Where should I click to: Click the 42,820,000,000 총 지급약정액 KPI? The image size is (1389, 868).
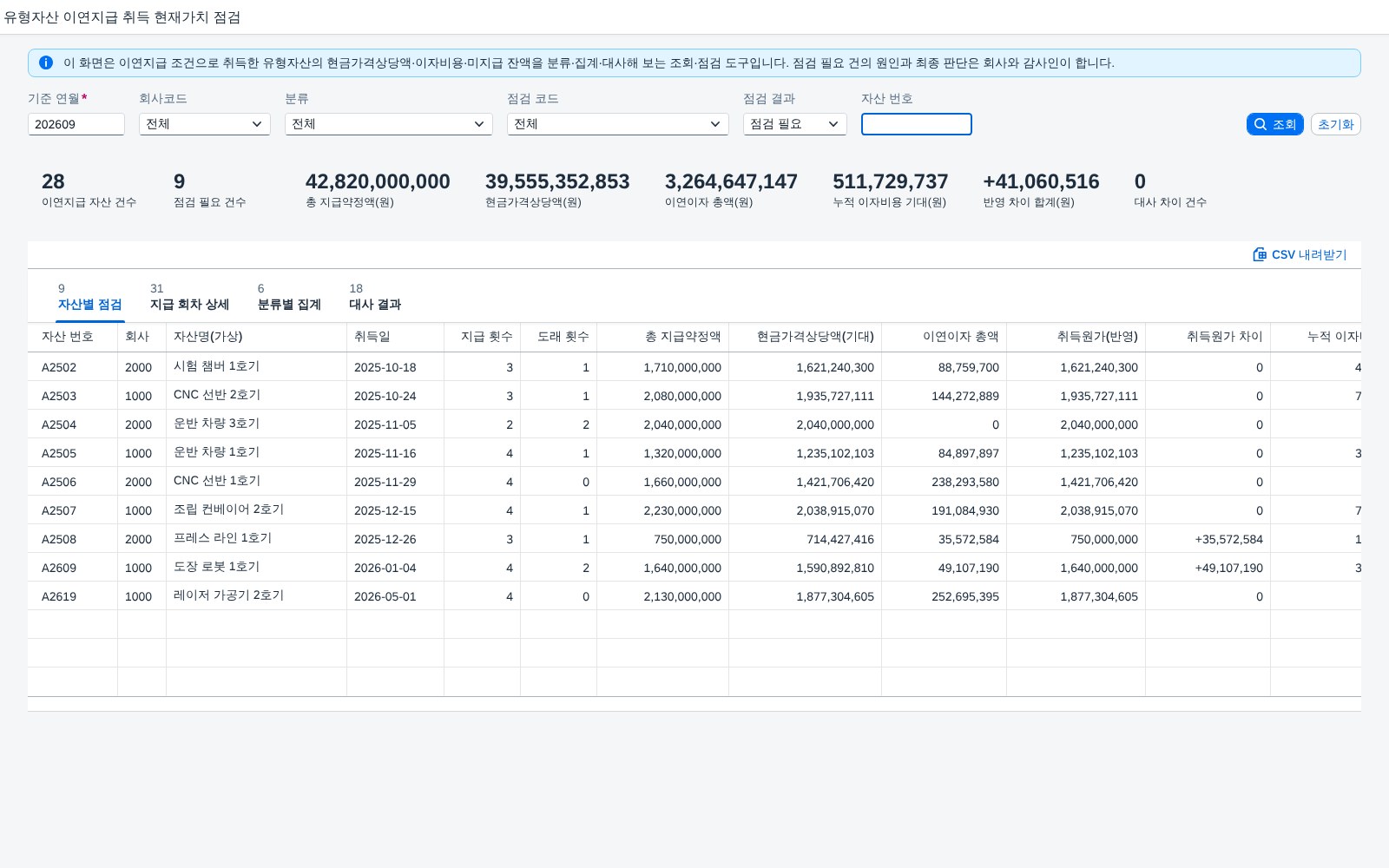(x=378, y=190)
